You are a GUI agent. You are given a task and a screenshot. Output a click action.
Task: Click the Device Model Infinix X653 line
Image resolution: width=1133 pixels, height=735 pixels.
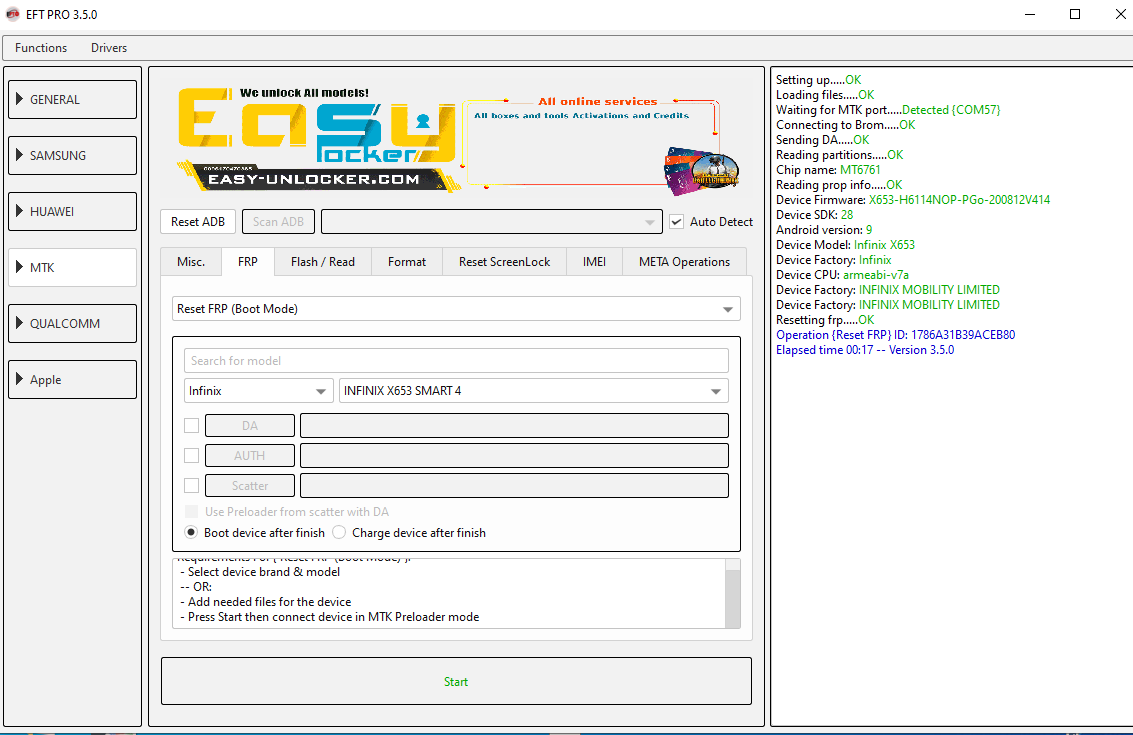pos(845,245)
